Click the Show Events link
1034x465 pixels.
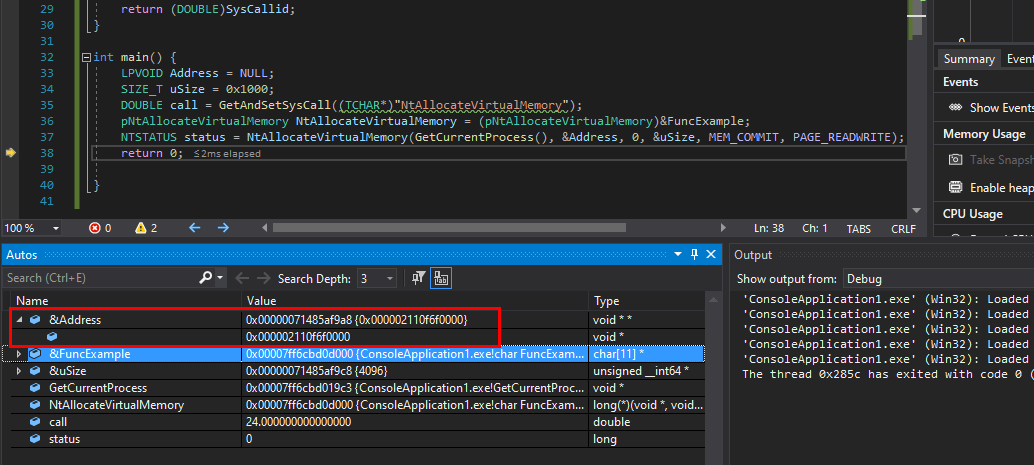(x=1000, y=107)
